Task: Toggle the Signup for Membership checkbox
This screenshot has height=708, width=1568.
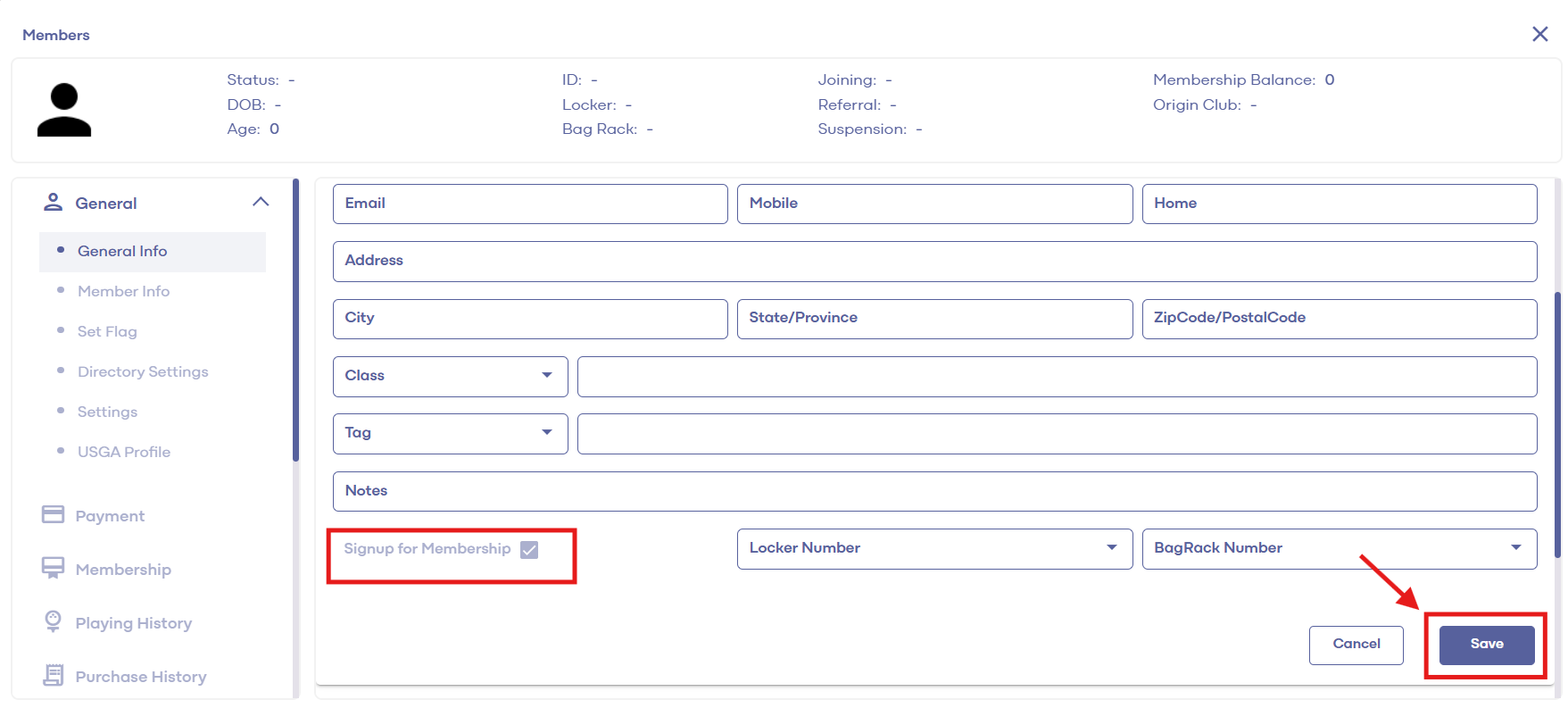Action: (529, 550)
